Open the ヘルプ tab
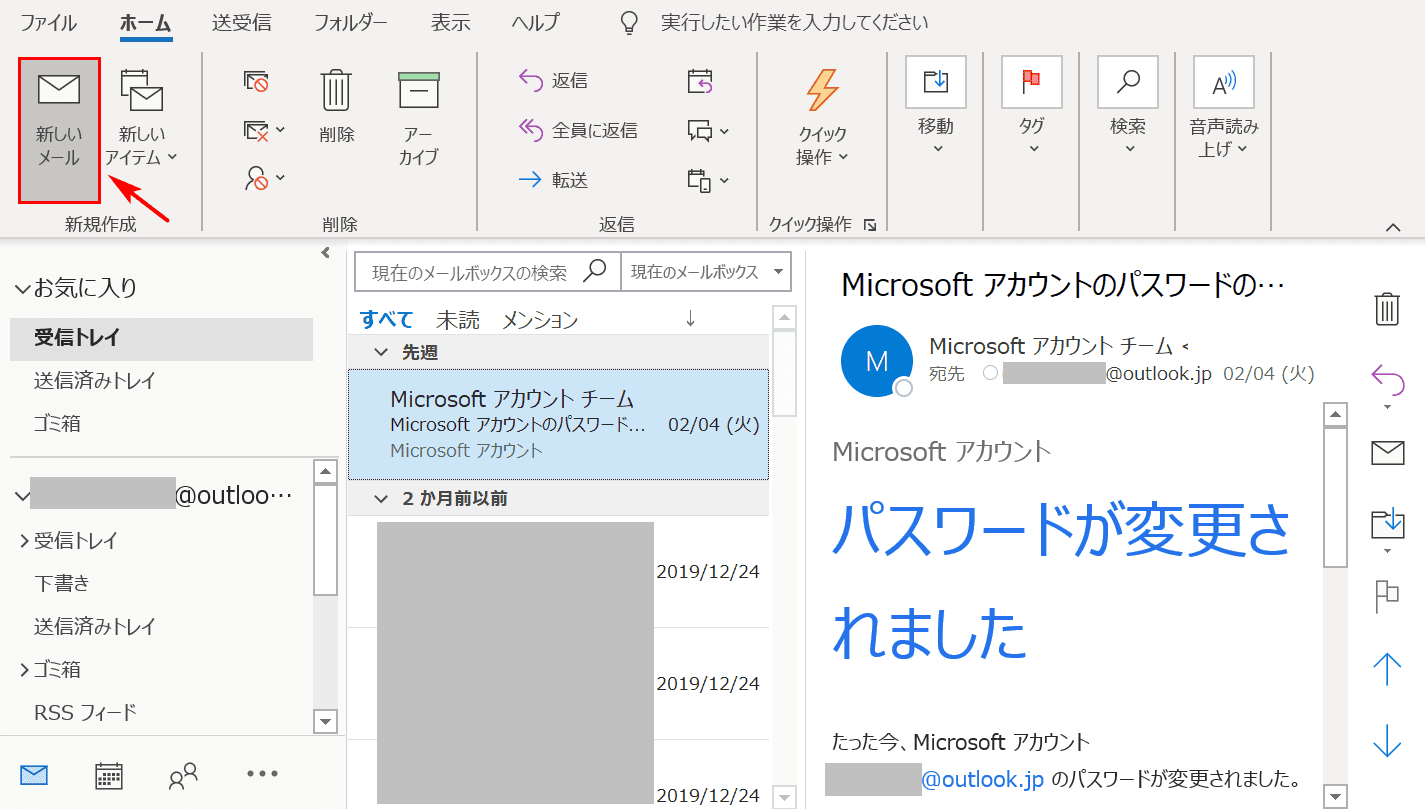The image size is (1425, 809). coord(536,22)
